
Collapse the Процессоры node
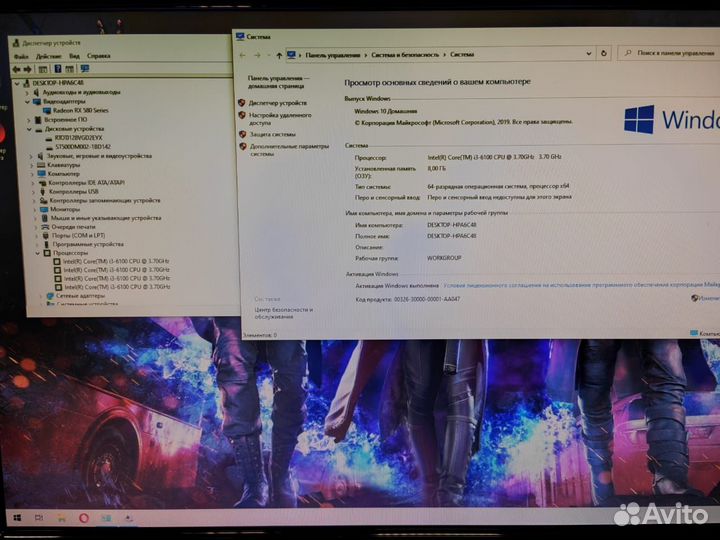point(38,253)
